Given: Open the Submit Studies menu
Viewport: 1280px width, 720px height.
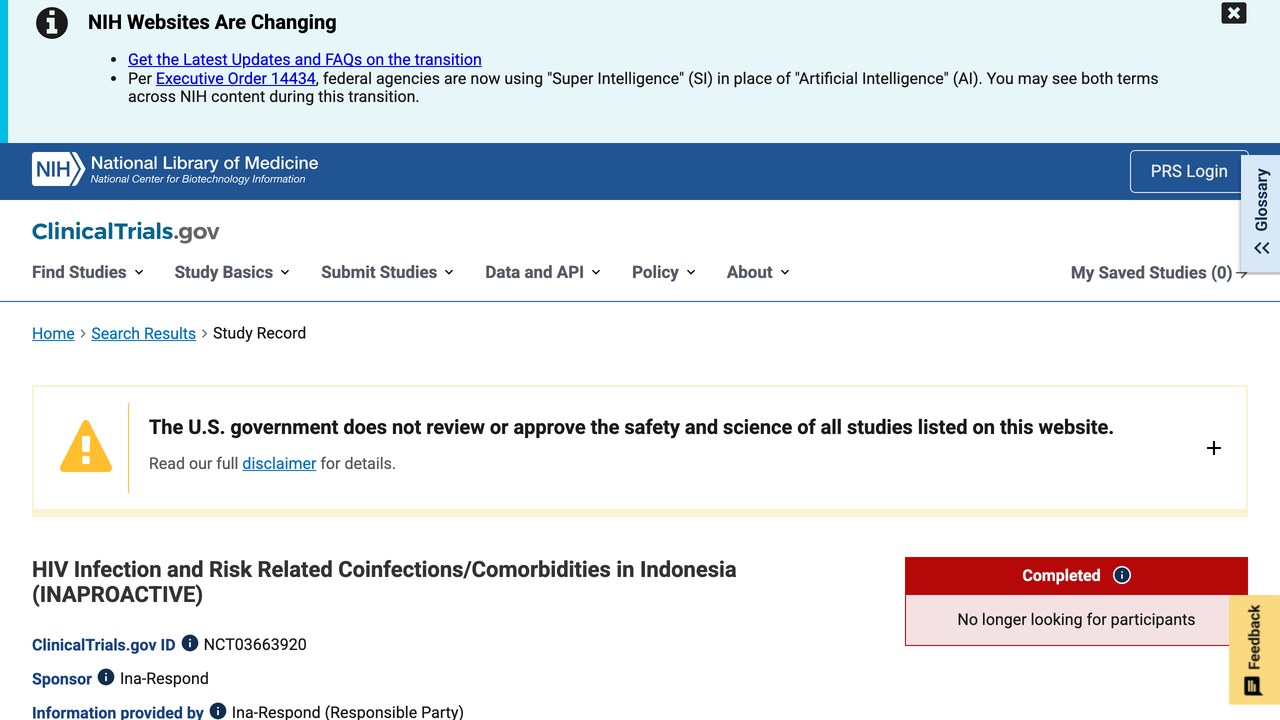Looking at the screenshot, I should [x=387, y=272].
